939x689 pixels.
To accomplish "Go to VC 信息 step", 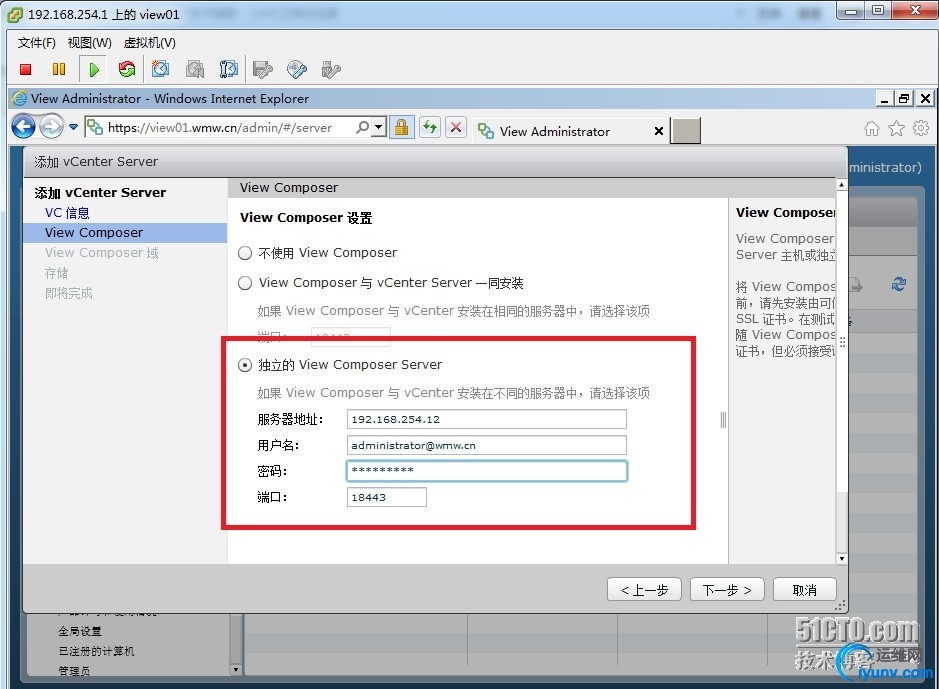I will (x=67, y=213).
